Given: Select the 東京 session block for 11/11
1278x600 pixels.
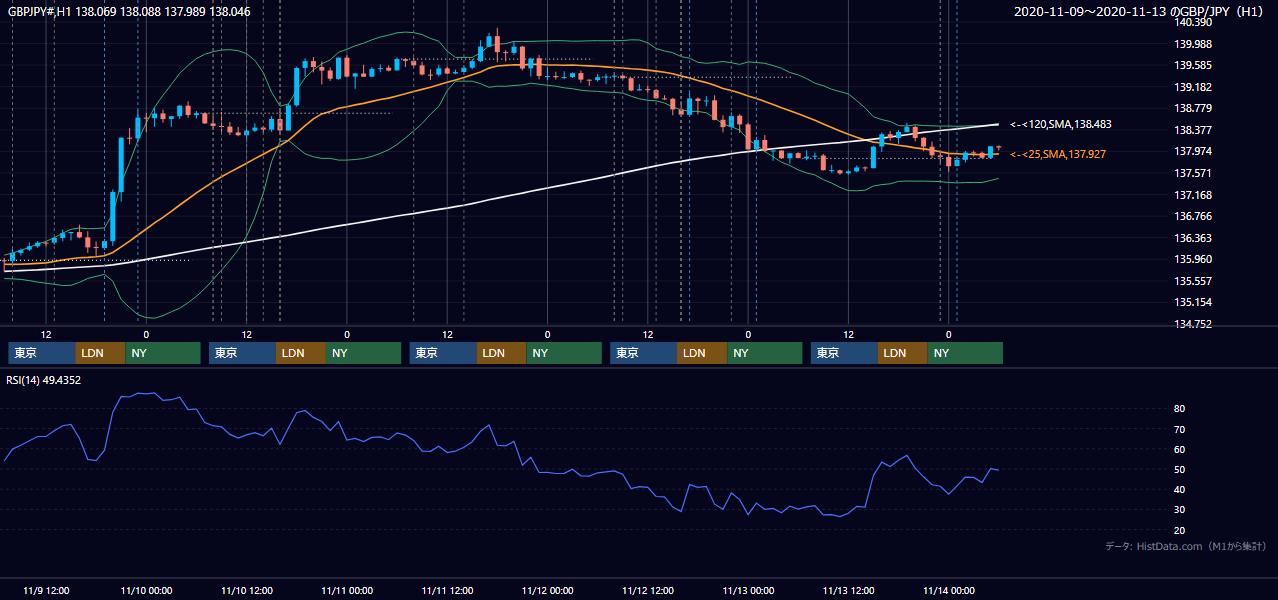Looking at the screenshot, I should [444, 353].
